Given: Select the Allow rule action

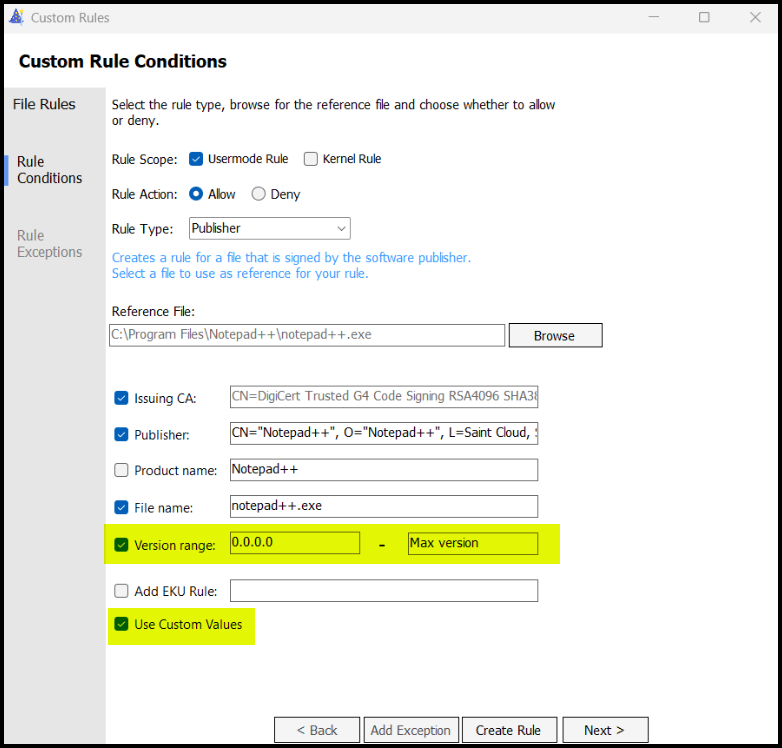Looking at the screenshot, I should (196, 193).
